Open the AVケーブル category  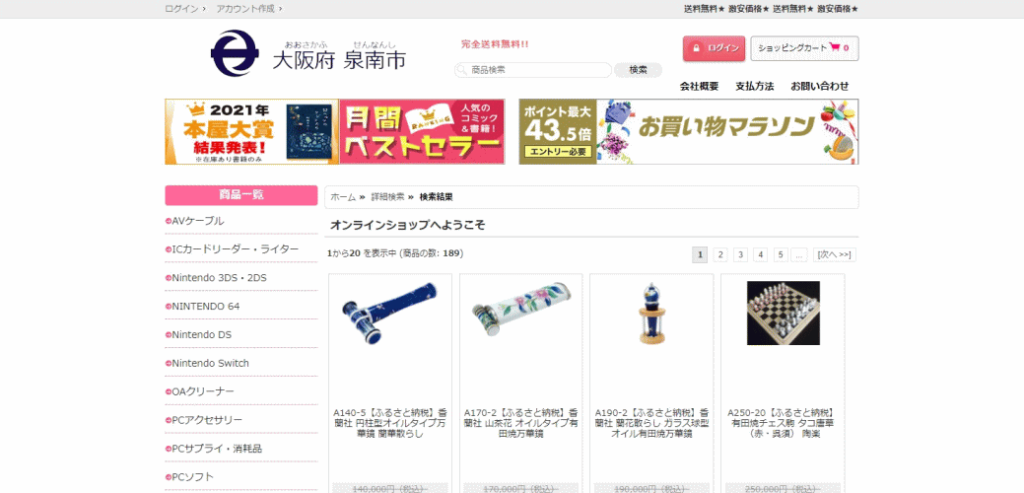pyautogui.click(x=198, y=221)
